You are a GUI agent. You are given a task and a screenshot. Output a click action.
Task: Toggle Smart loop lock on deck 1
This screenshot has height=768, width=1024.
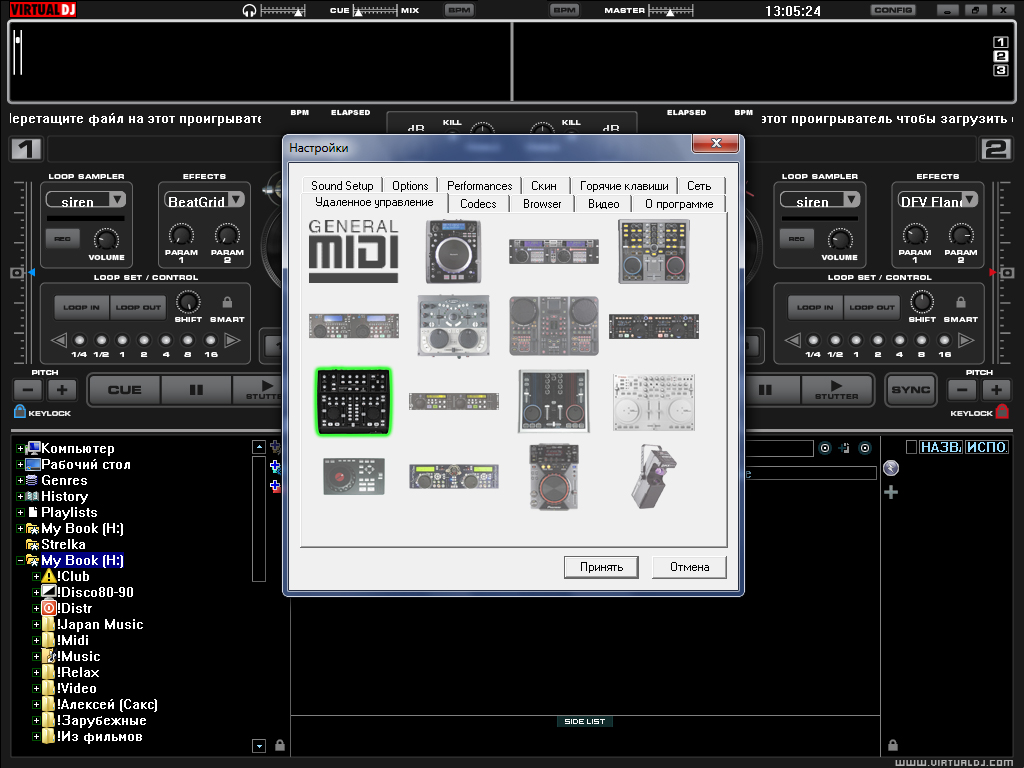[x=227, y=302]
